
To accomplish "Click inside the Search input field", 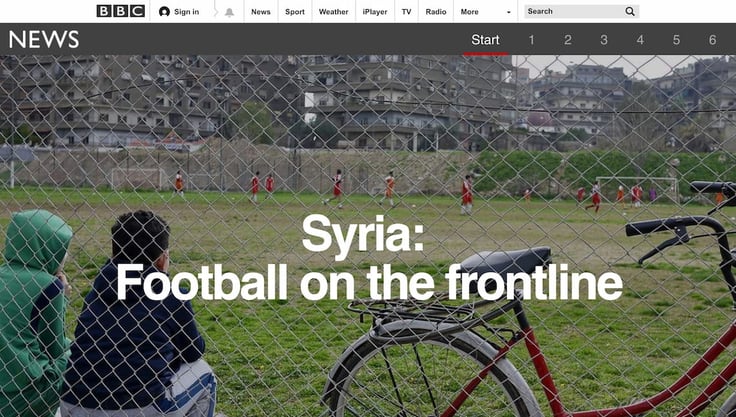I will [x=575, y=12].
